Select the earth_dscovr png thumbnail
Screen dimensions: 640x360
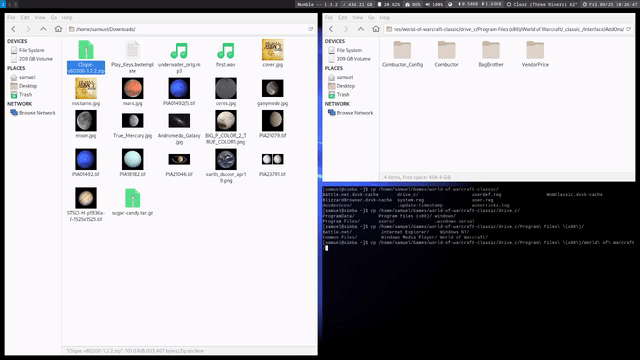tap(226, 165)
